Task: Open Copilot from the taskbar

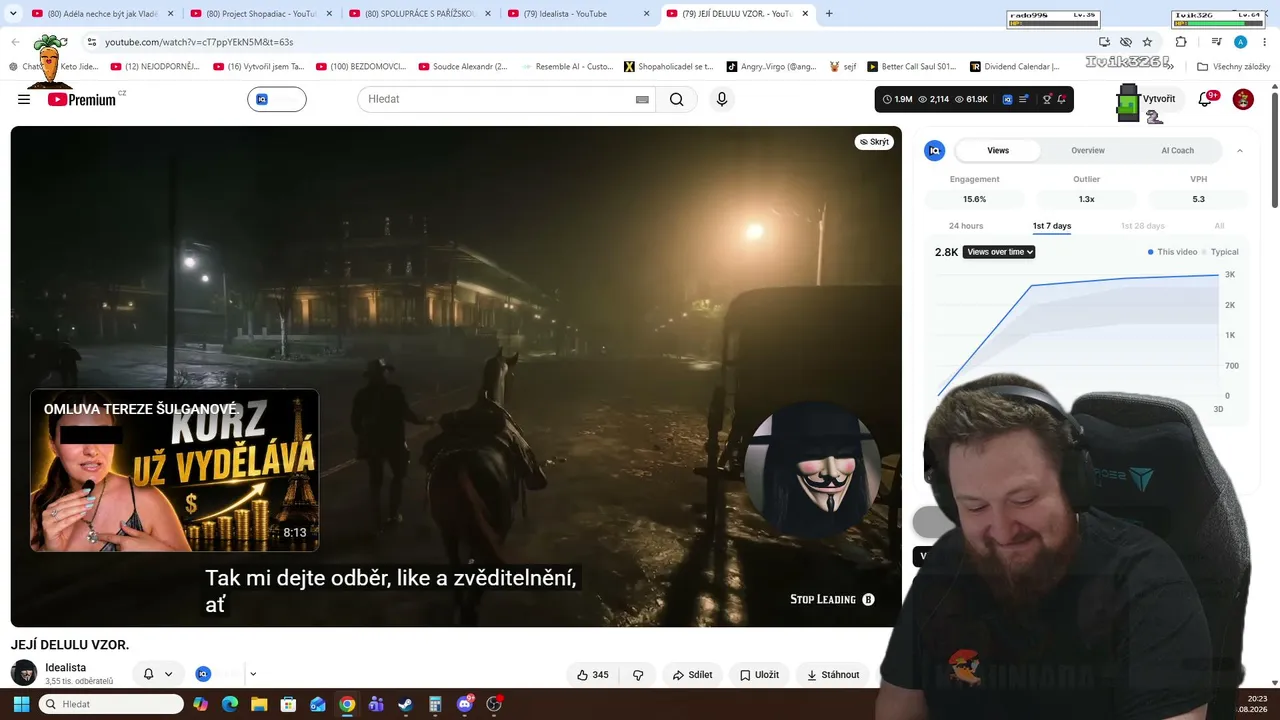Action: 200,704
